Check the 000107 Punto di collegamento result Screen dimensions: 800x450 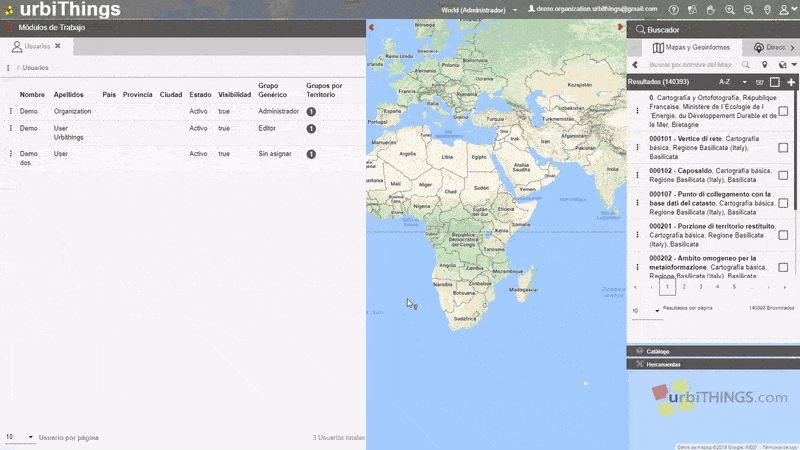click(x=783, y=203)
